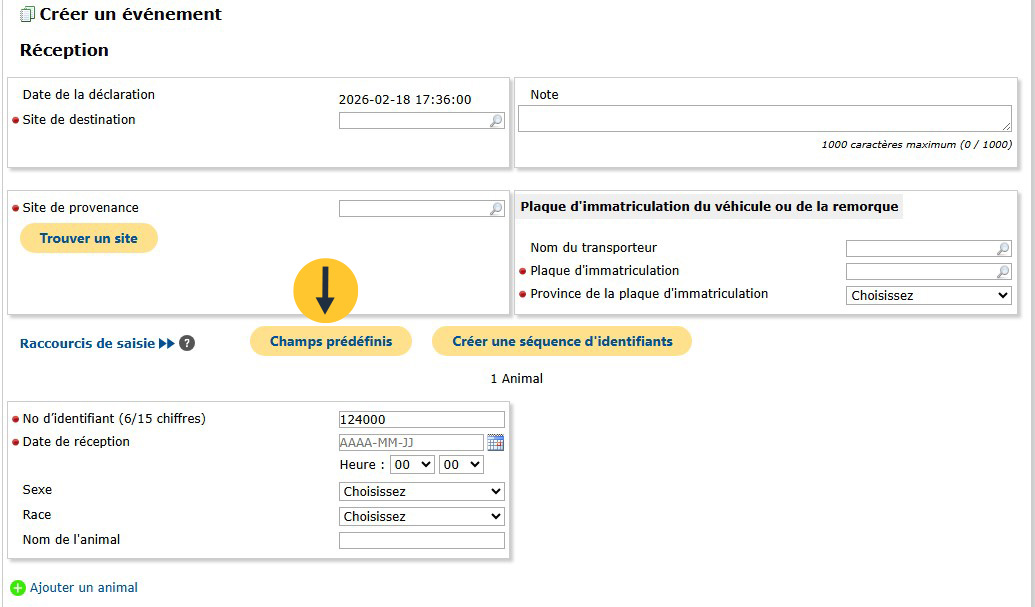Click the Trouver un site button
Screen dimensions: 1035x607
89,238
